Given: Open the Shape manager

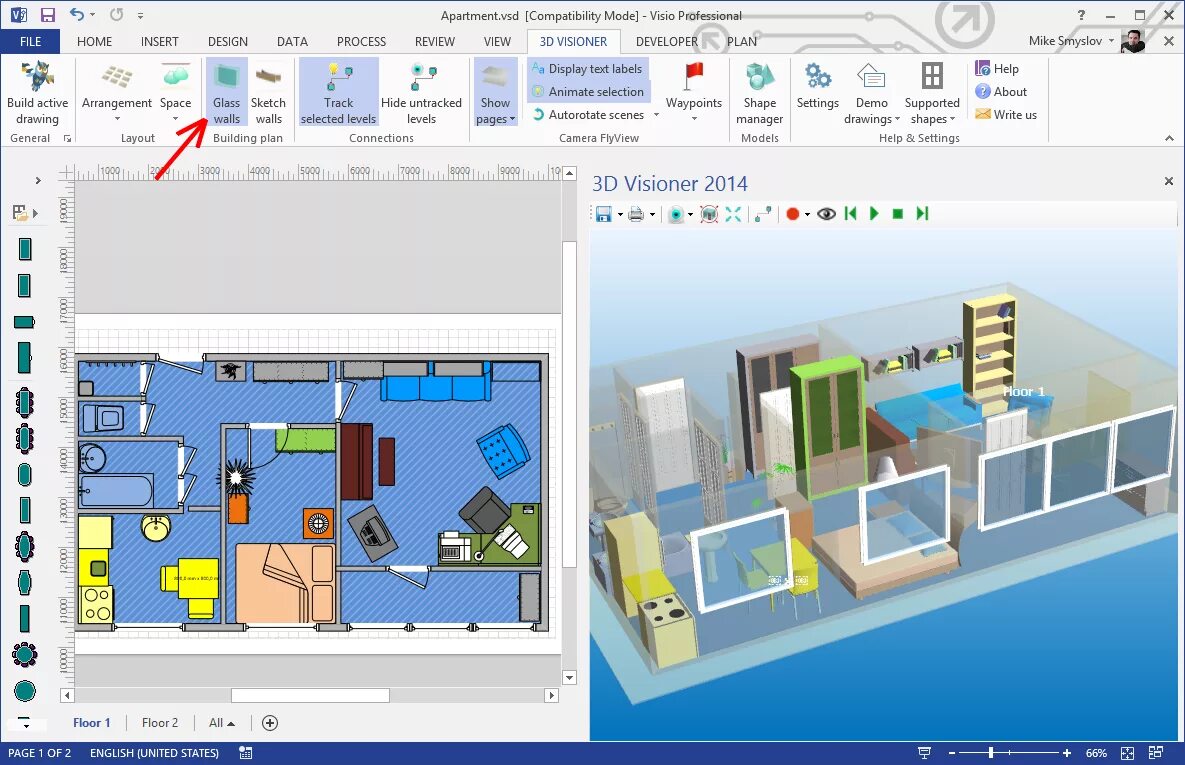Looking at the screenshot, I should pos(760,92).
